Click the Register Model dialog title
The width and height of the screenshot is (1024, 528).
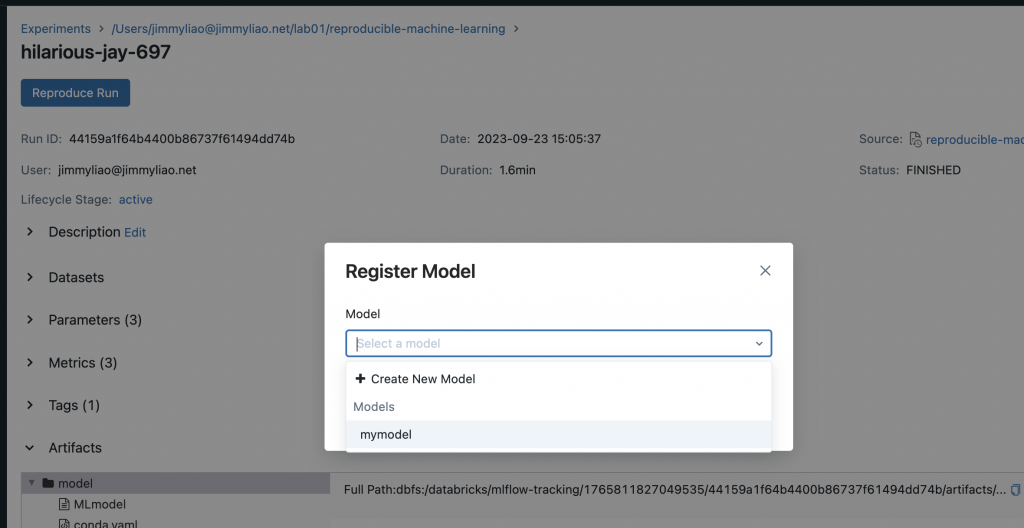410,271
